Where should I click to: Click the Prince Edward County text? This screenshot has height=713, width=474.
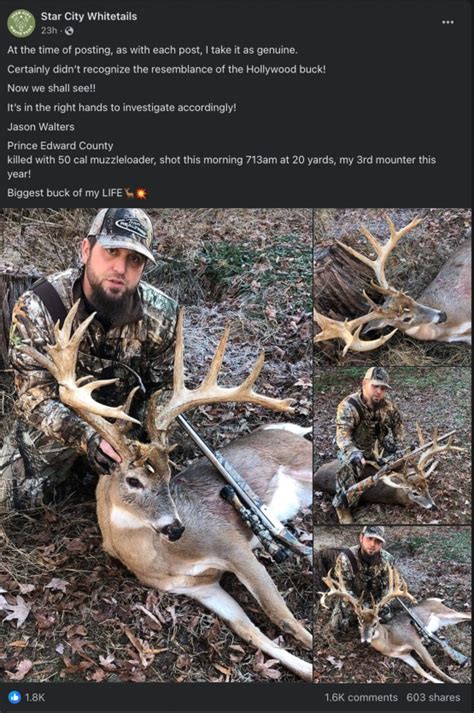coord(60,146)
